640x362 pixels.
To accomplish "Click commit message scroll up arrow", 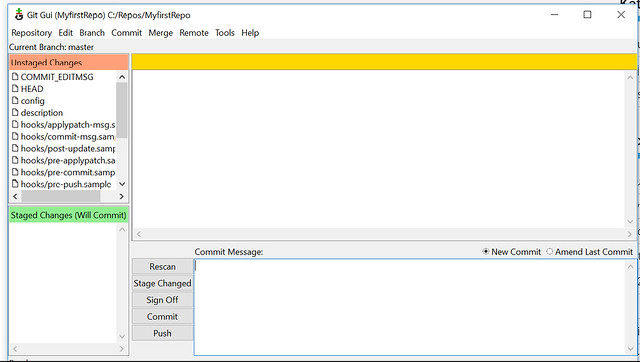I will (630, 267).
